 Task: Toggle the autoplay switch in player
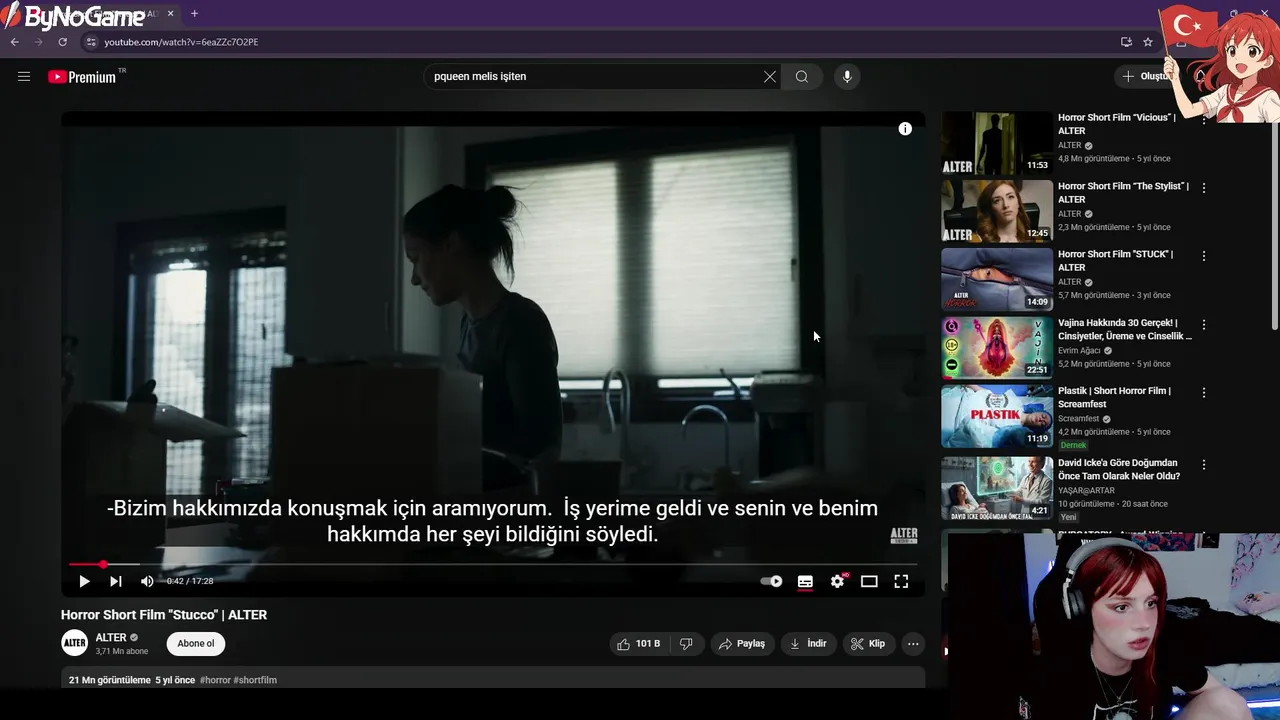[772, 581]
